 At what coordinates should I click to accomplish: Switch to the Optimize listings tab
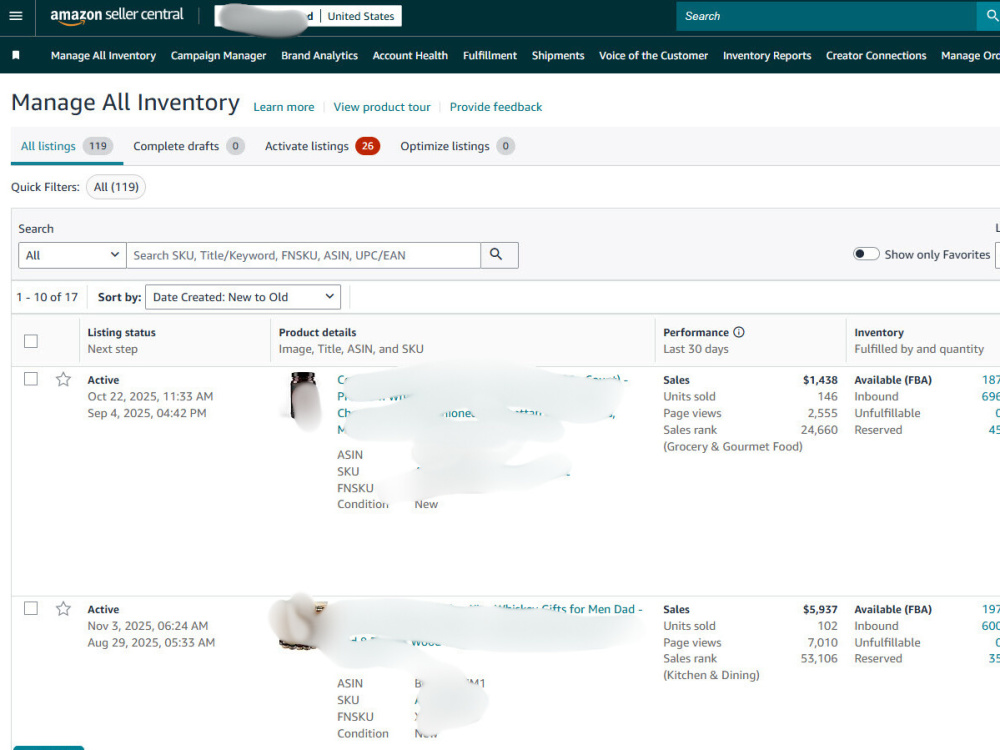457,146
